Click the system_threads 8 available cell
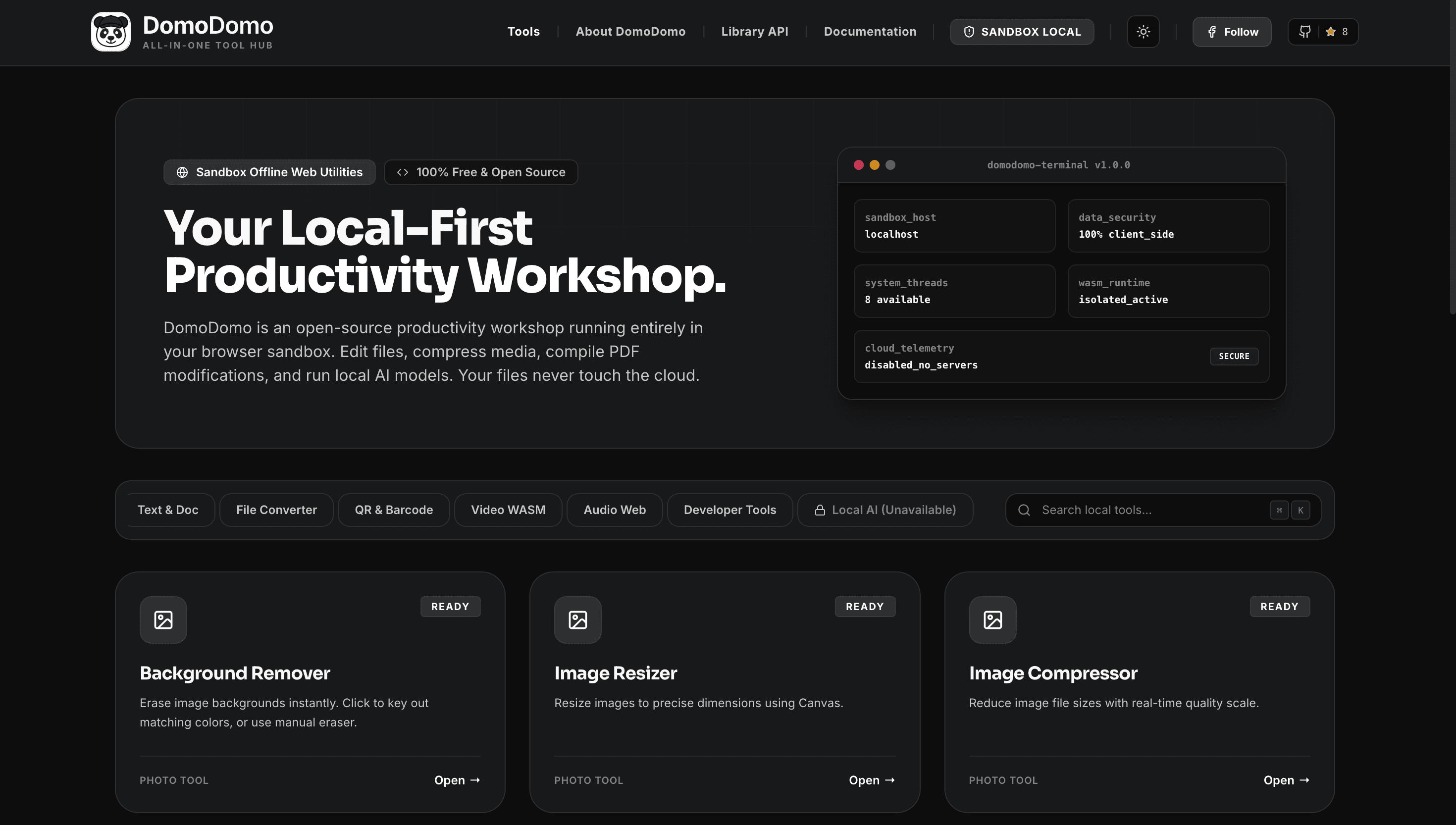The image size is (1456, 825). click(954, 291)
